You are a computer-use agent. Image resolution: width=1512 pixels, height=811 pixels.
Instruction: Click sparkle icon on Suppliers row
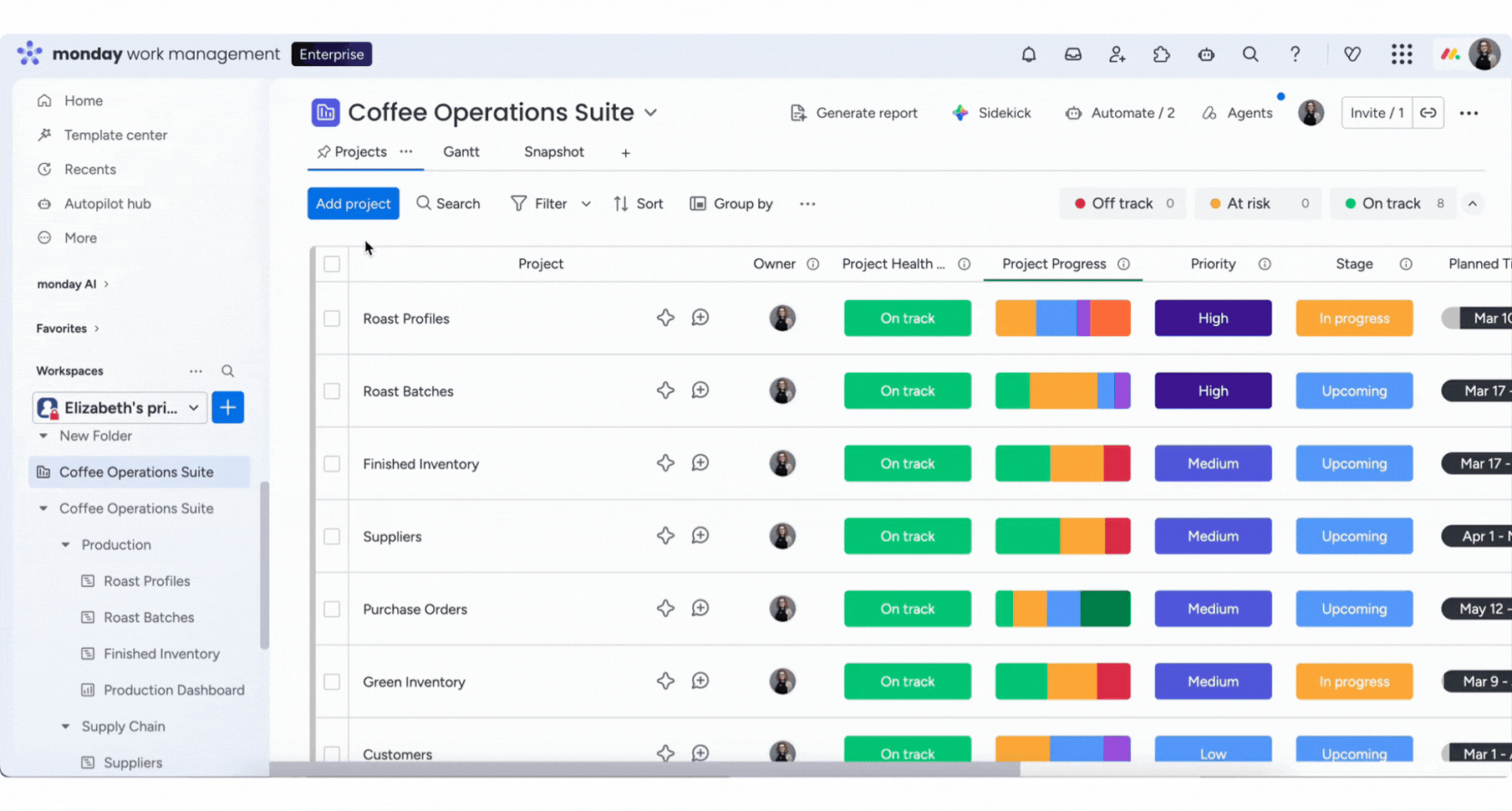point(665,536)
